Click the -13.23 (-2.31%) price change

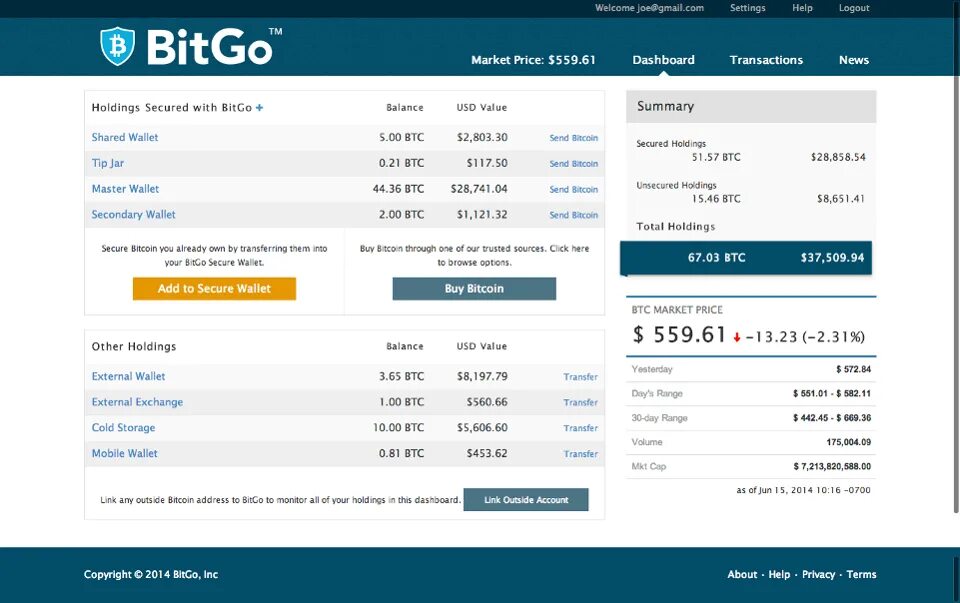[805, 337]
